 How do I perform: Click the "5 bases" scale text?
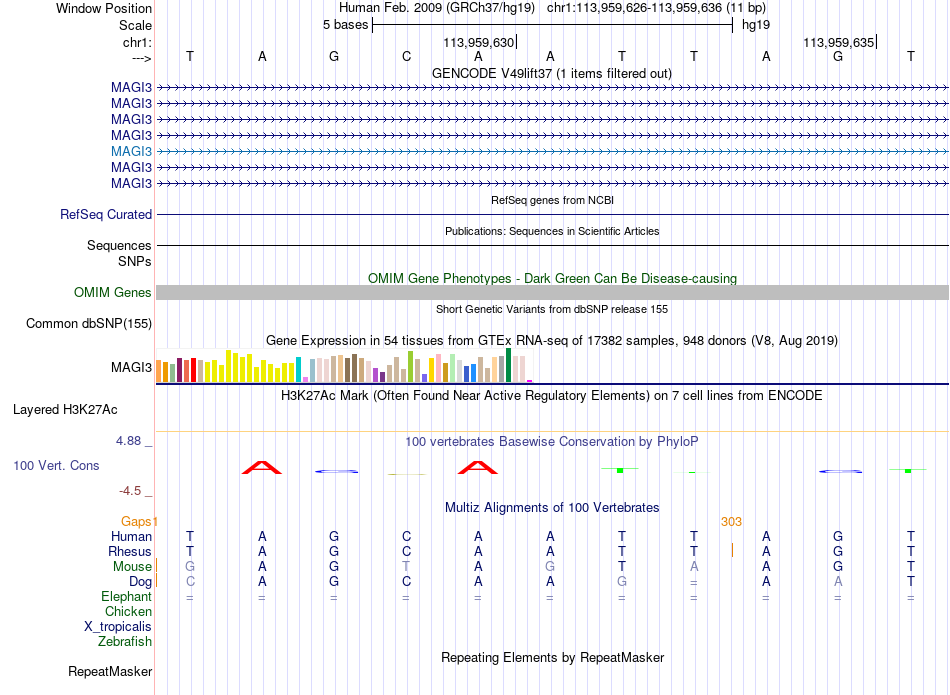point(345,25)
